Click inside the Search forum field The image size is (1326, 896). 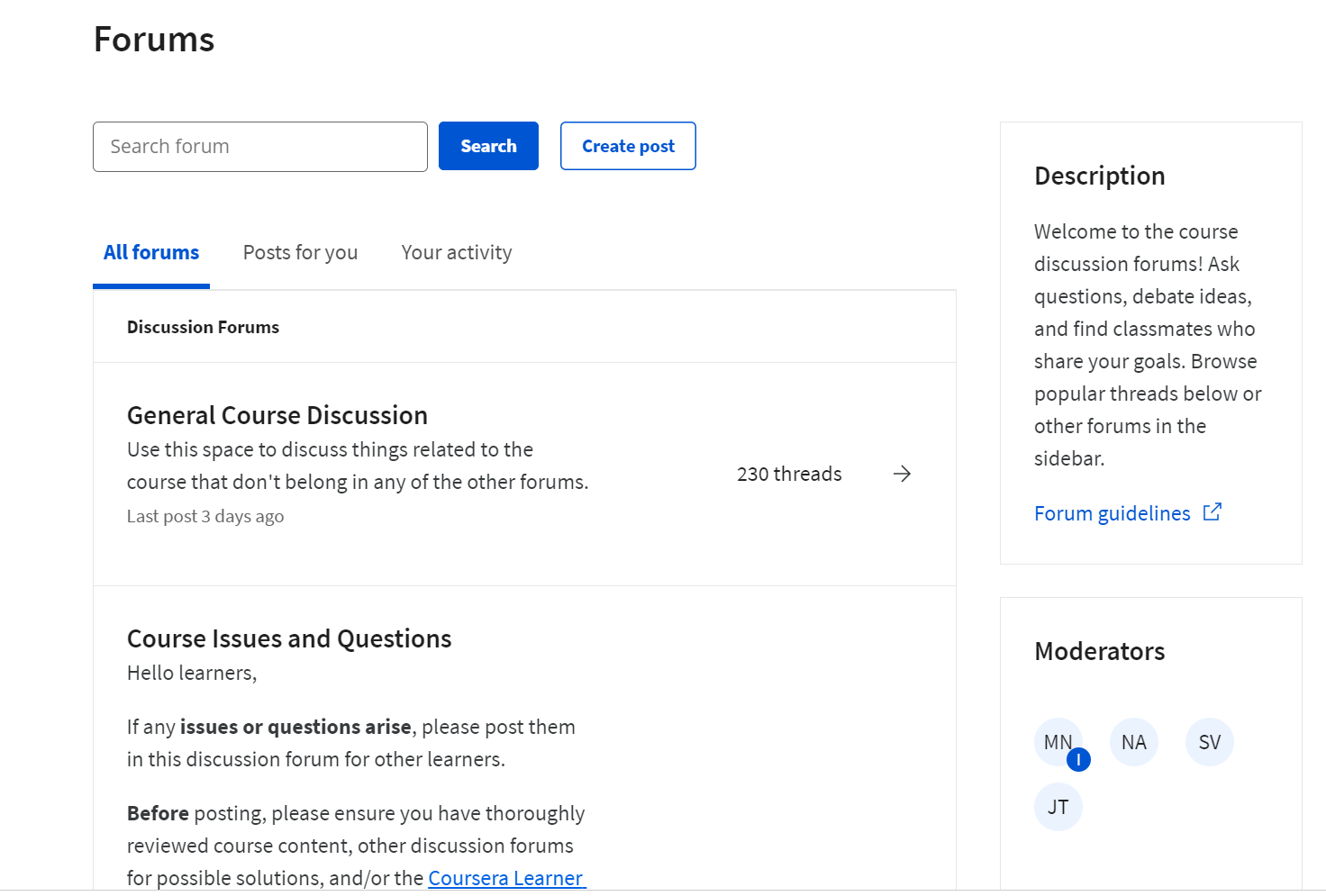(x=259, y=146)
